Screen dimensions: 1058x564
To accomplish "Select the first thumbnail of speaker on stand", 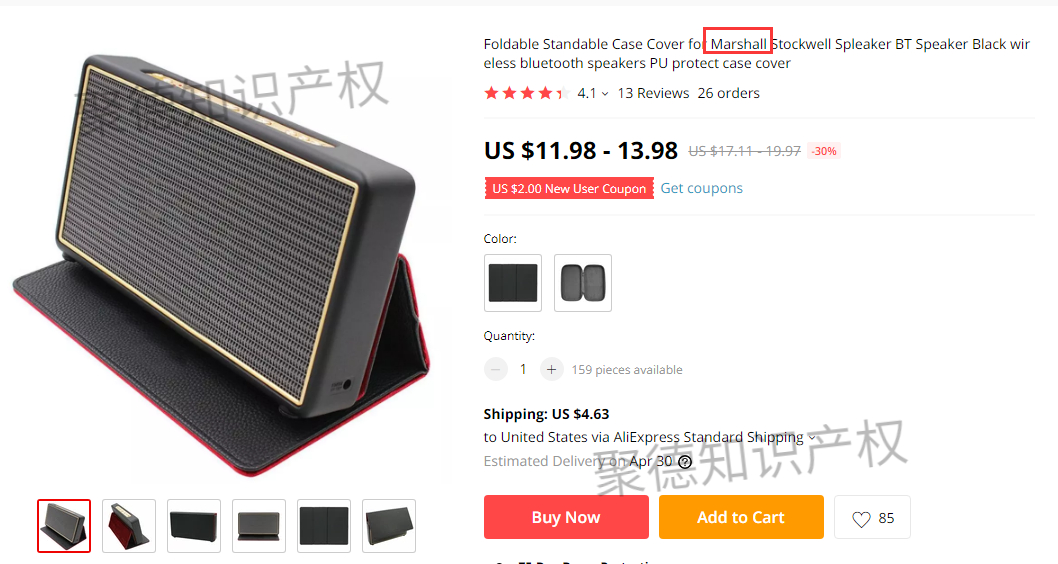I will [64, 526].
